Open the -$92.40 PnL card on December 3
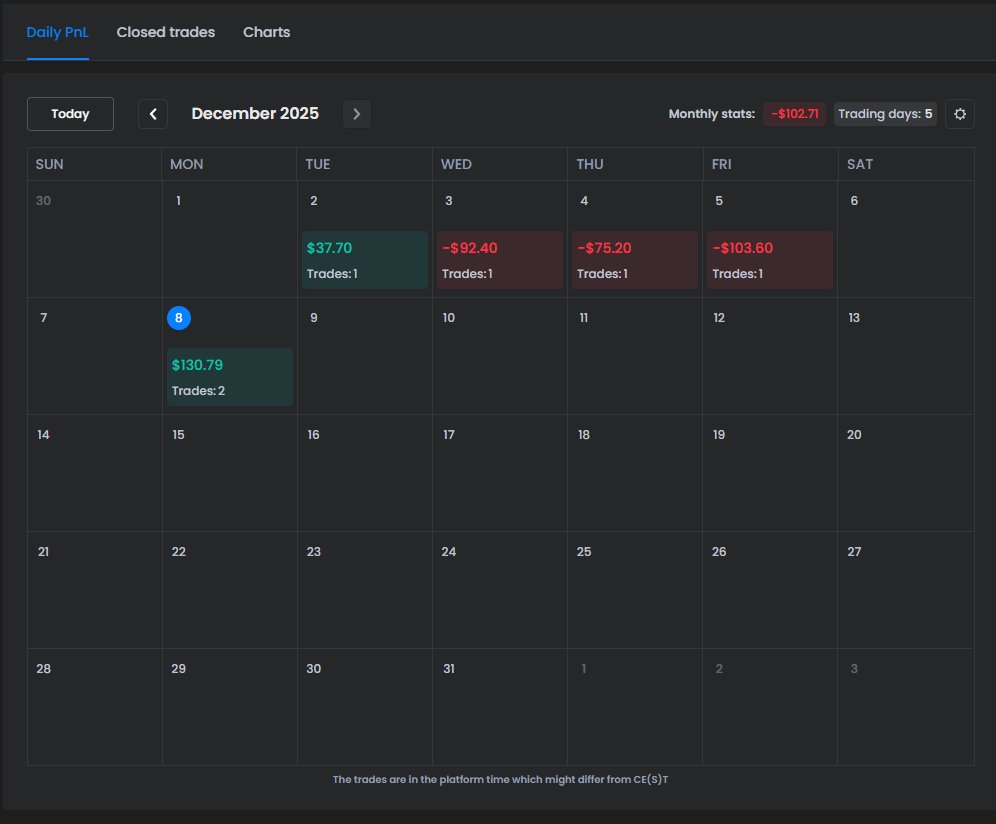The height and width of the screenshot is (824, 996). click(500, 260)
